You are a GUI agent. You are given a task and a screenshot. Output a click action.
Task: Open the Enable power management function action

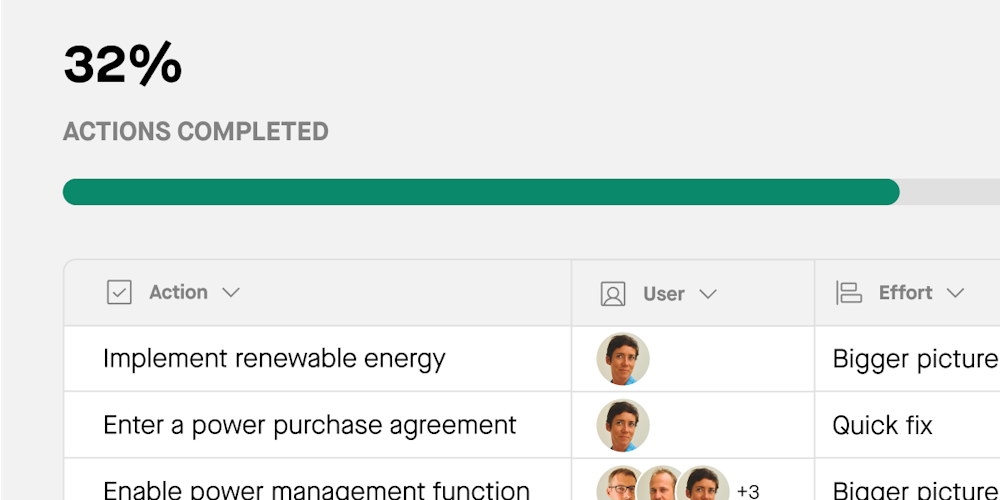(x=316, y=489)
